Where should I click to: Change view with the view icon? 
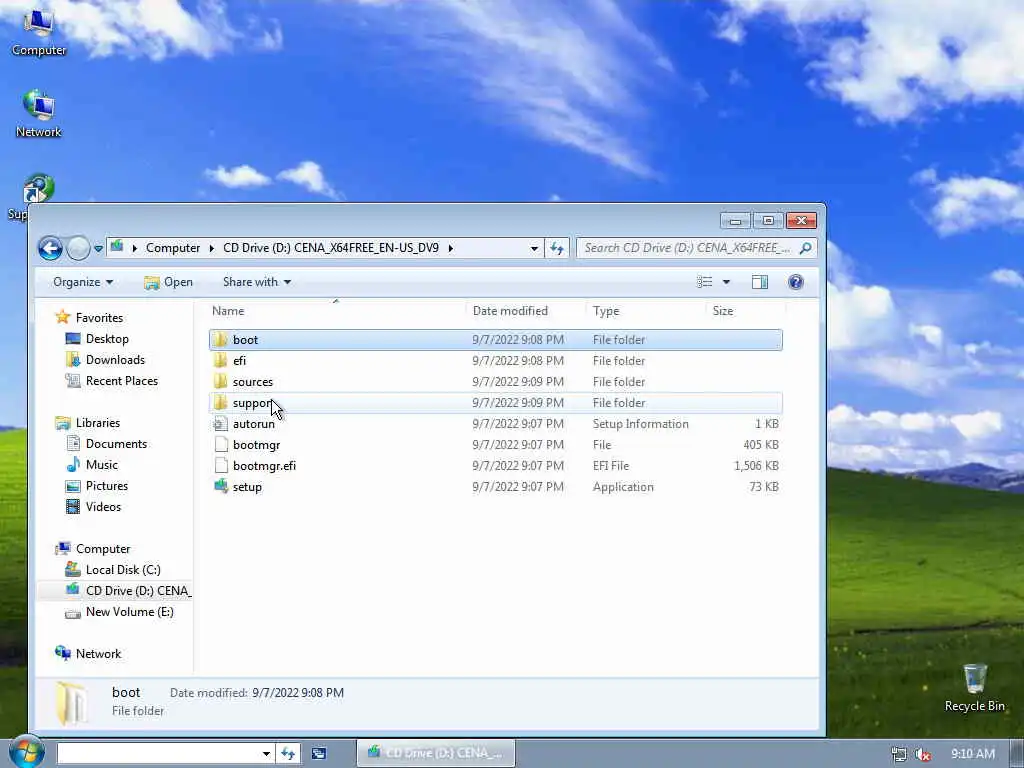[705, 282]
